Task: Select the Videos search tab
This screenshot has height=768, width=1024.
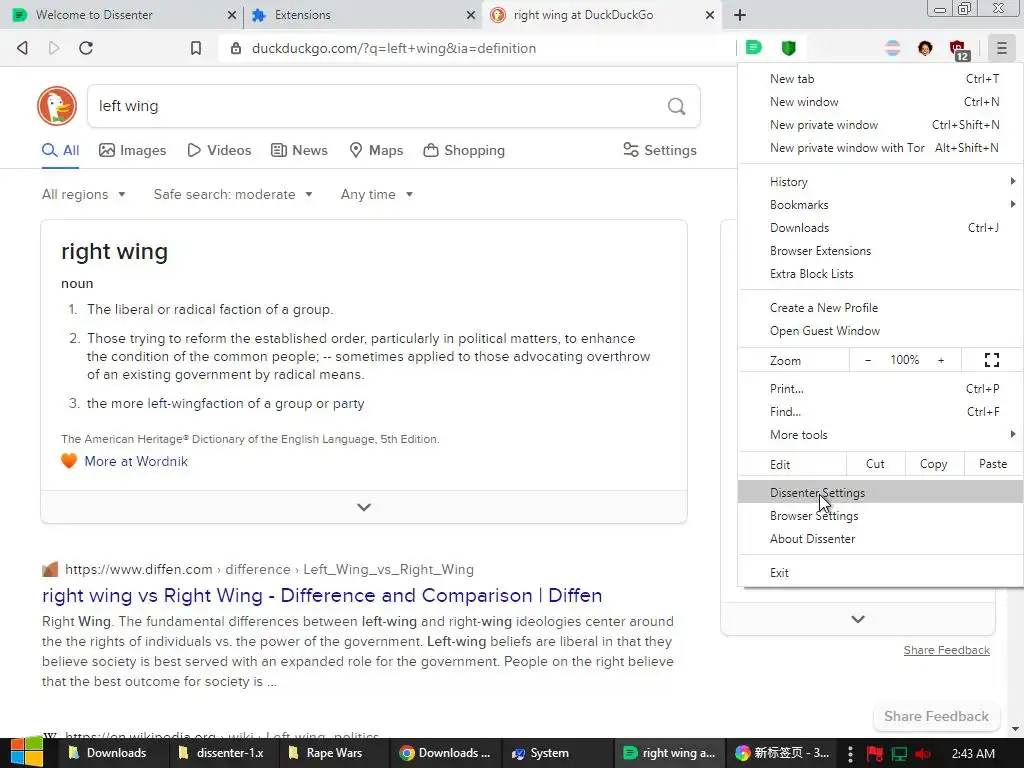Action: pos(219,150)
